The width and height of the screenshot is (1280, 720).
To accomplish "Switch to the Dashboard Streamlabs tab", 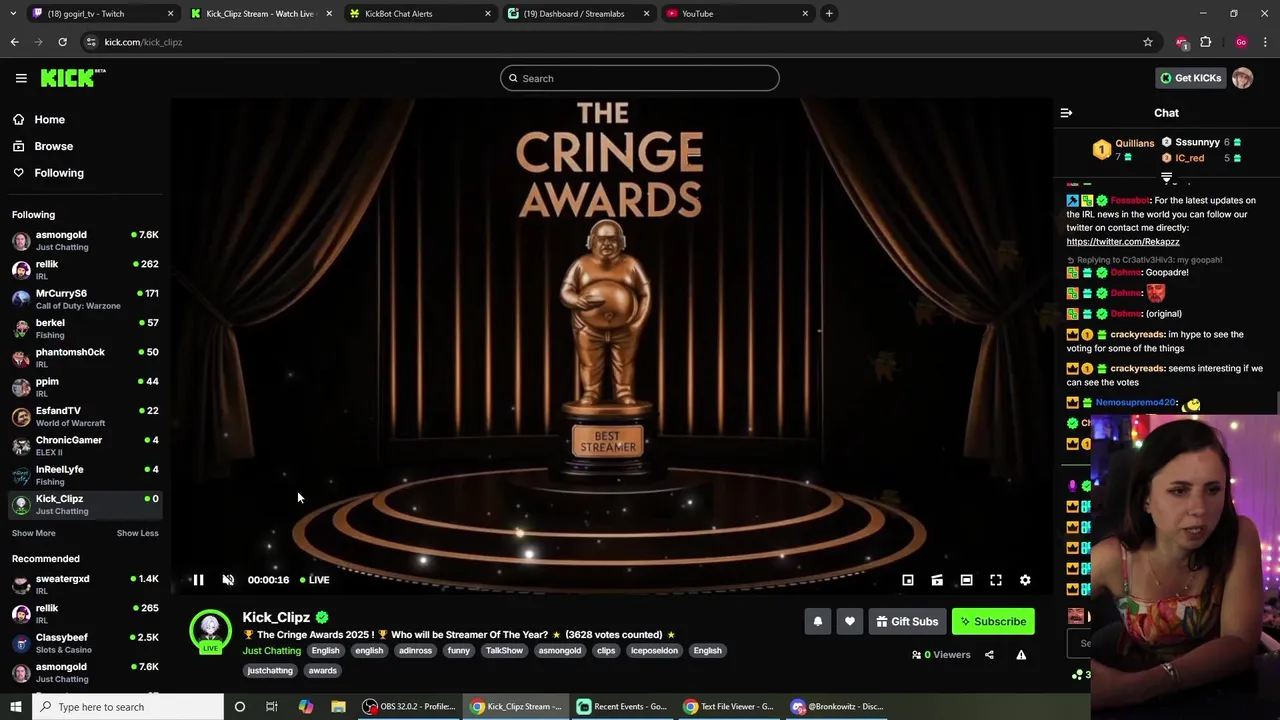I will coord(578,14).
